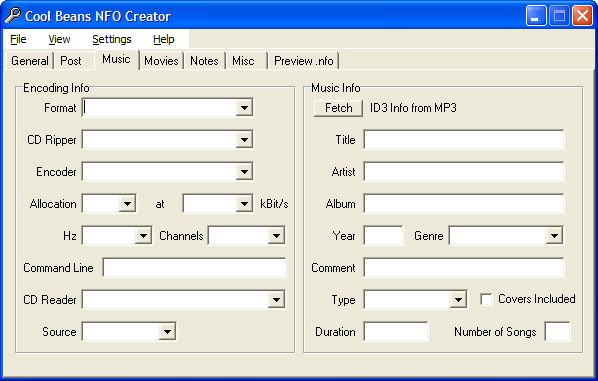Click the Comment text field
598x381 pixels.
[x=464, y=268]
